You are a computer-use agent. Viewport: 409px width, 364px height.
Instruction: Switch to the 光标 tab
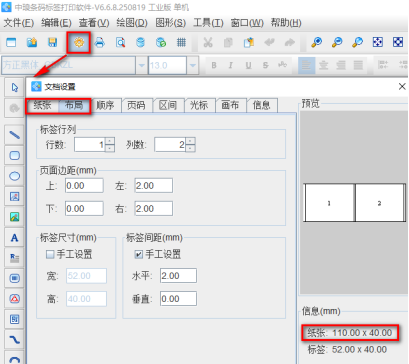(x=199, y=106)
